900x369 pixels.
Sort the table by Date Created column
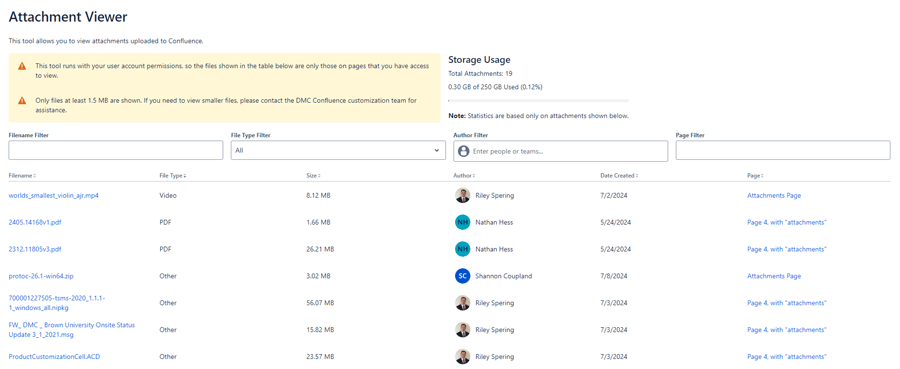click(619, 176)
